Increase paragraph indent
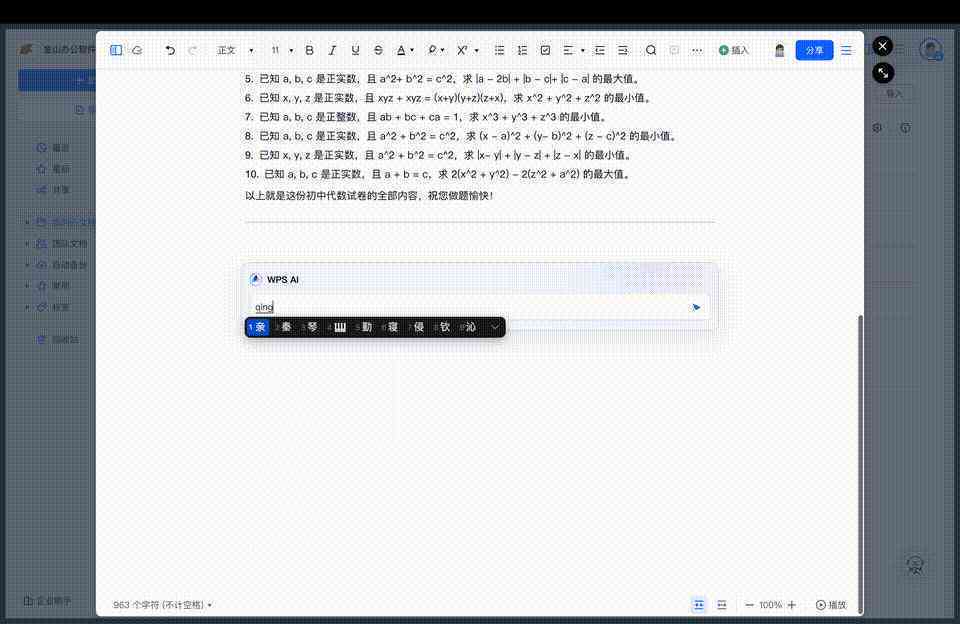This screenshot has width=960, height=624. coord(623,50)
